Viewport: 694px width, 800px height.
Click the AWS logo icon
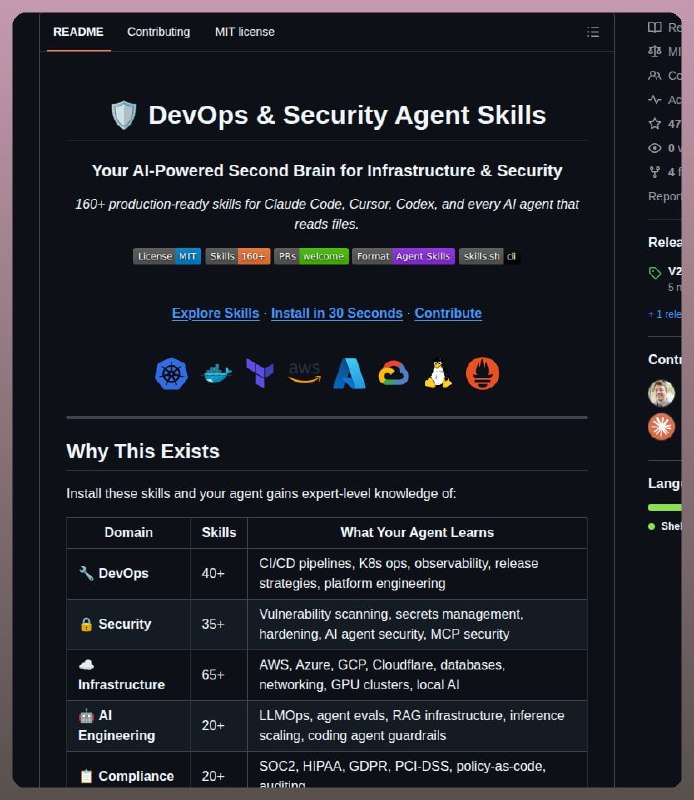305,372
